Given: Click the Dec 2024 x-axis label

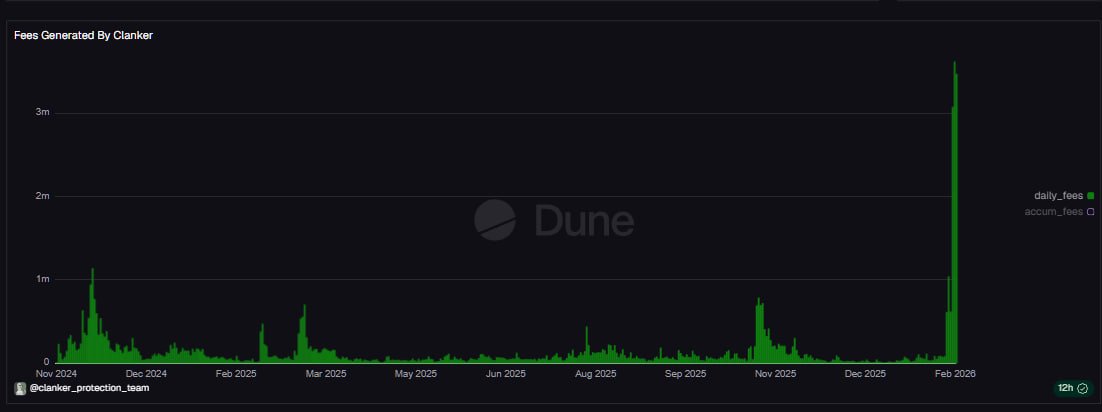Looking at the screenshot, I should pyautogui.click(x=147, y=373).
